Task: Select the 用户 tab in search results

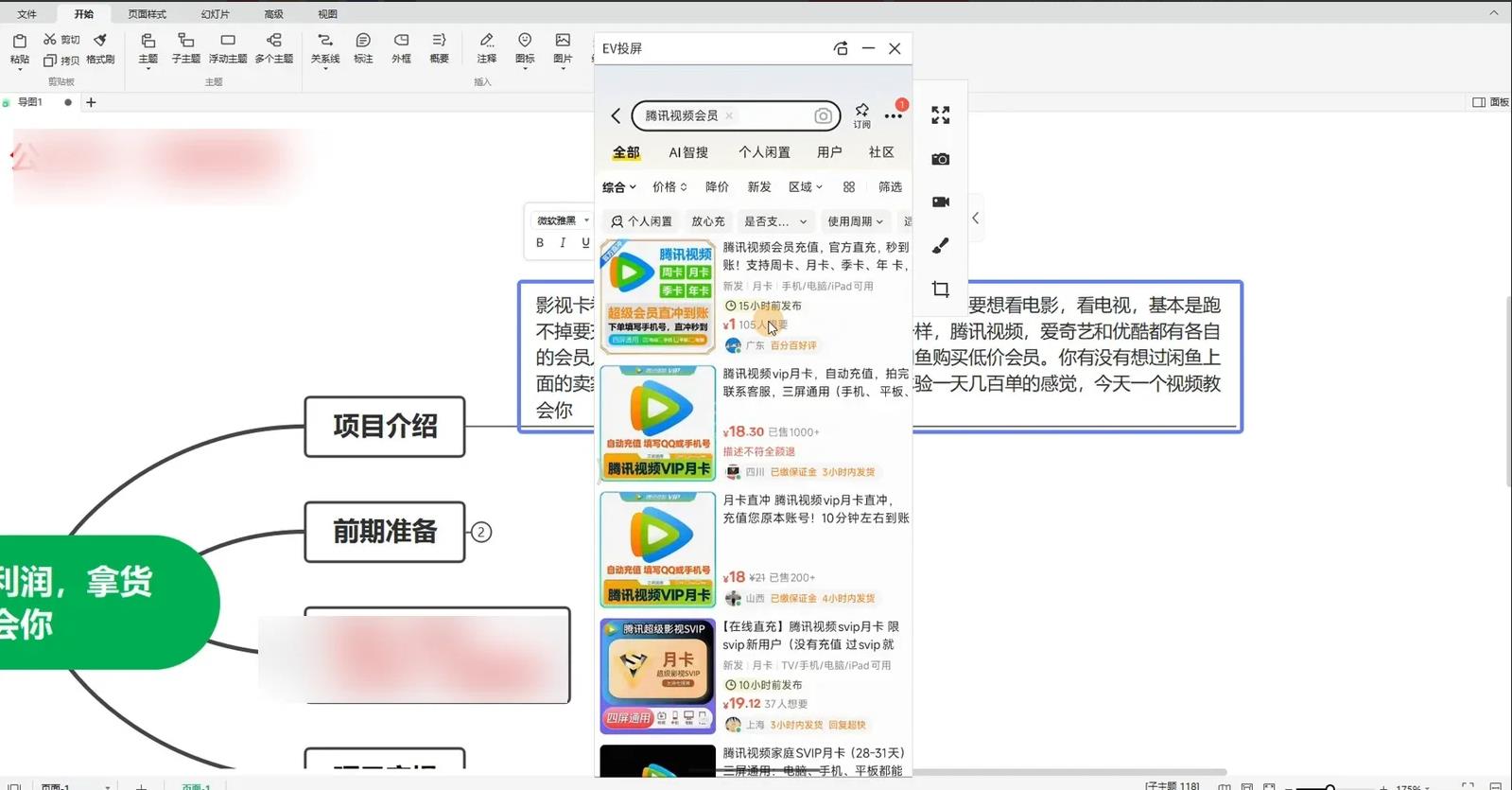Action: (x=829, y=152)
